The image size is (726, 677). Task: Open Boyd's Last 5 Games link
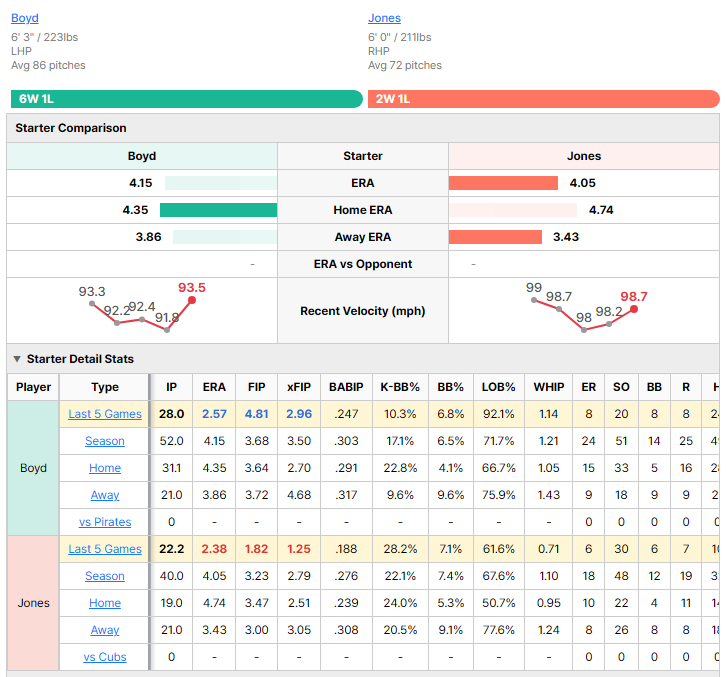(x=105, y=414)
